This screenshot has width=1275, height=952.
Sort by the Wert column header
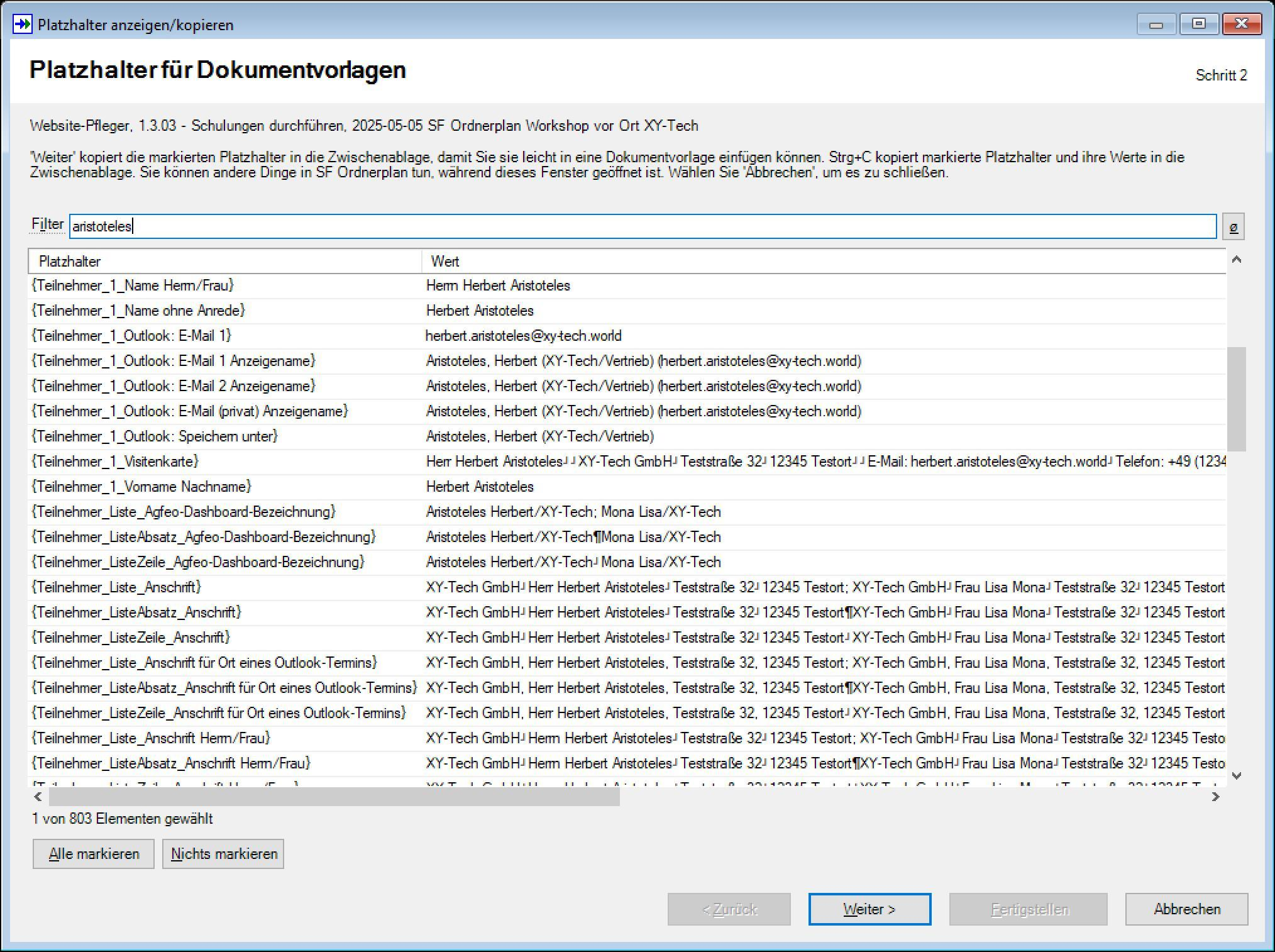click(824, 261)
